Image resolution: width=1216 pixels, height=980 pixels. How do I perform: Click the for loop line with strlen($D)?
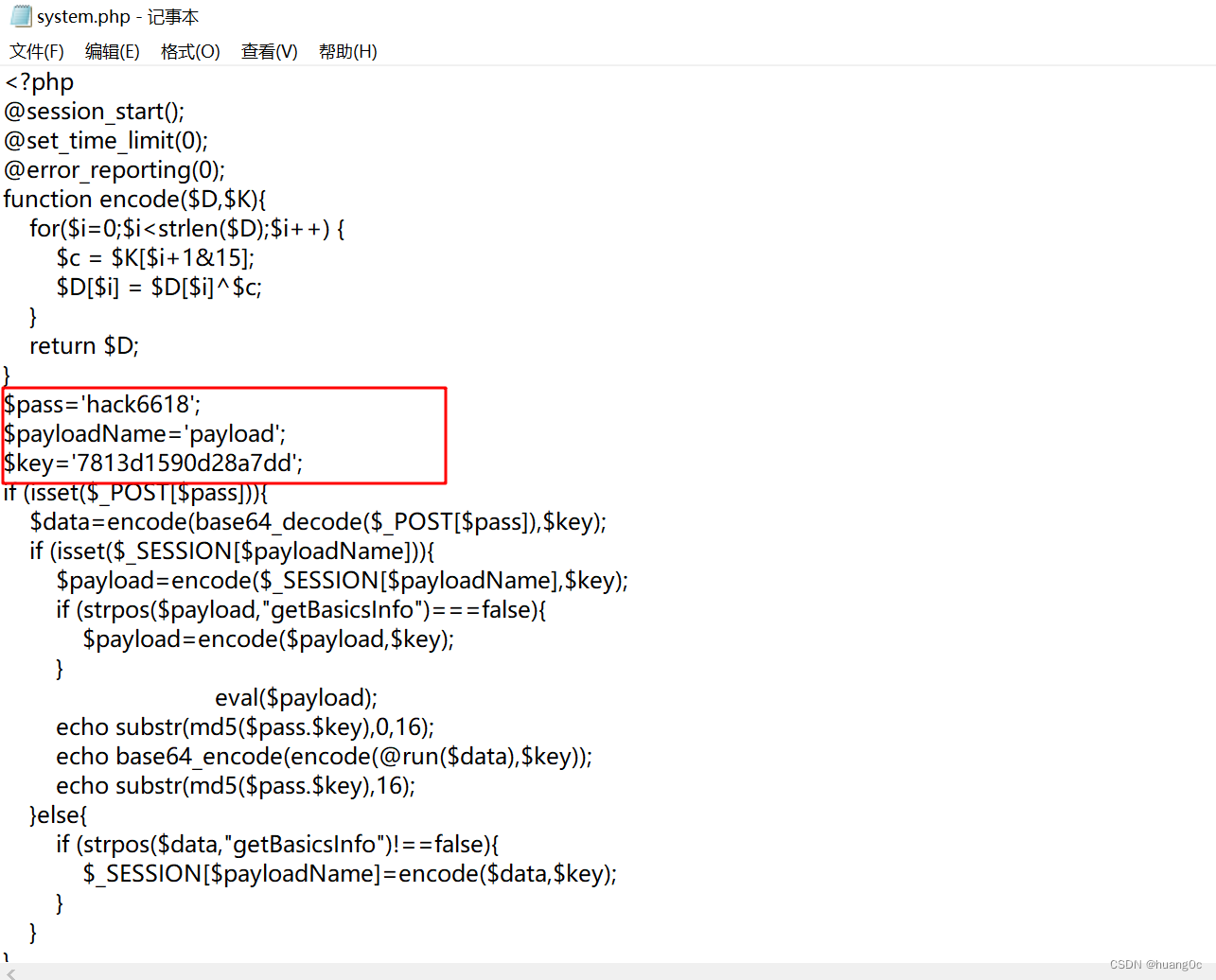point(187,229)
